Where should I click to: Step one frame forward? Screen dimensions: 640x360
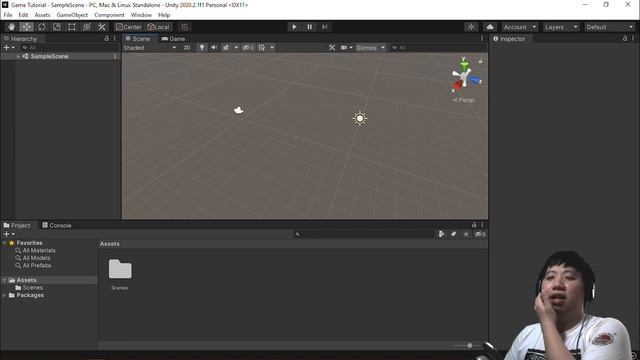pyautogui.click(x=324, y=27)
